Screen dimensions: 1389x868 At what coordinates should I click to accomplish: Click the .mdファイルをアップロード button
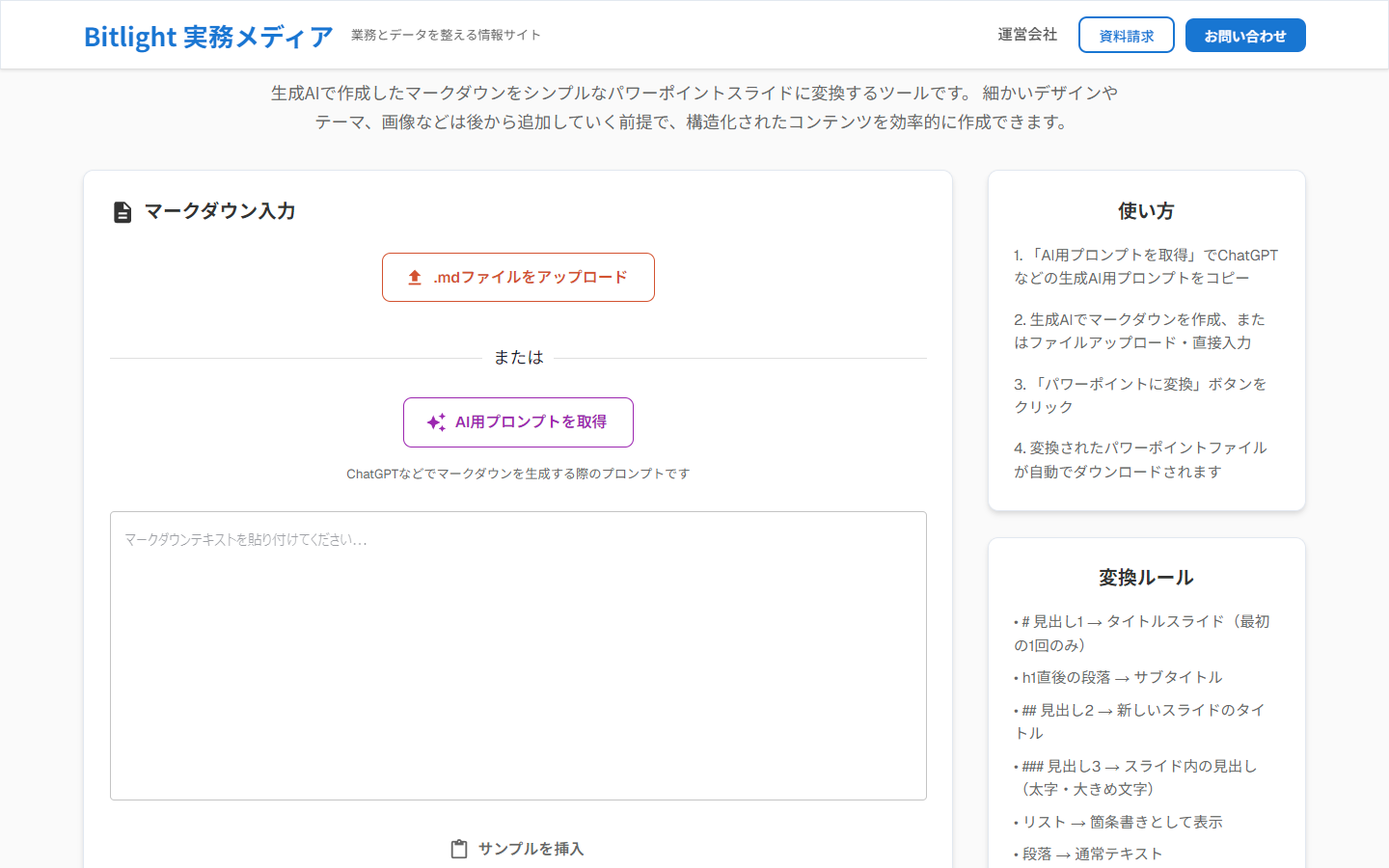(x=518, y=278)
